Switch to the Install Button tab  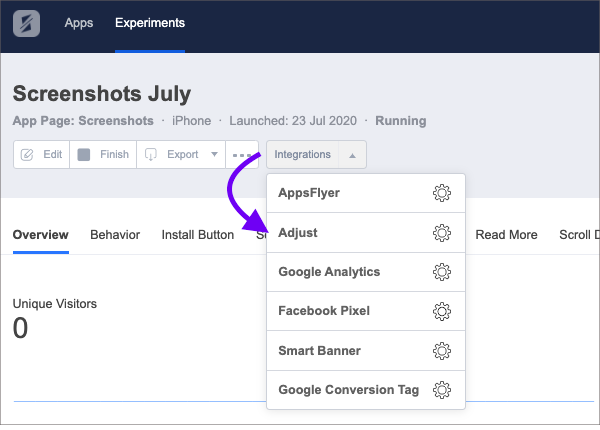click(198, 235)
